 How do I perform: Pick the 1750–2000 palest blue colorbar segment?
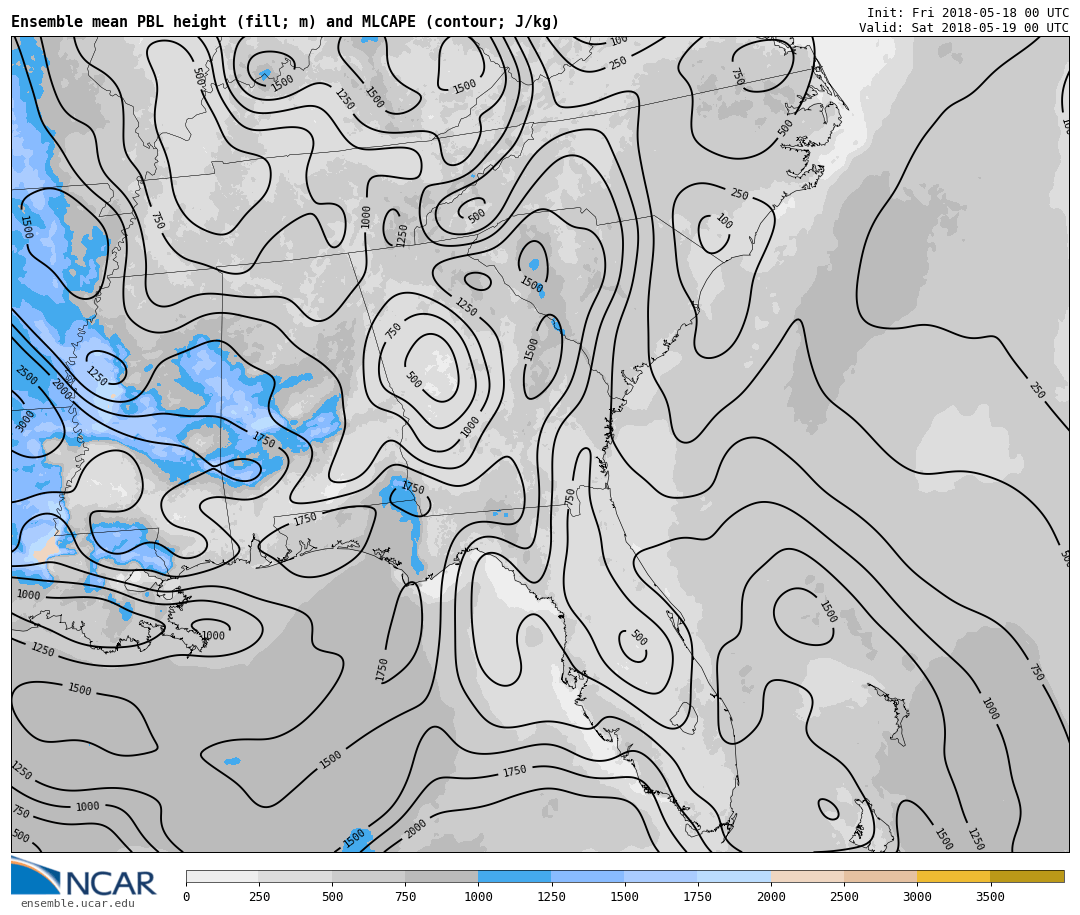[734, 876]
